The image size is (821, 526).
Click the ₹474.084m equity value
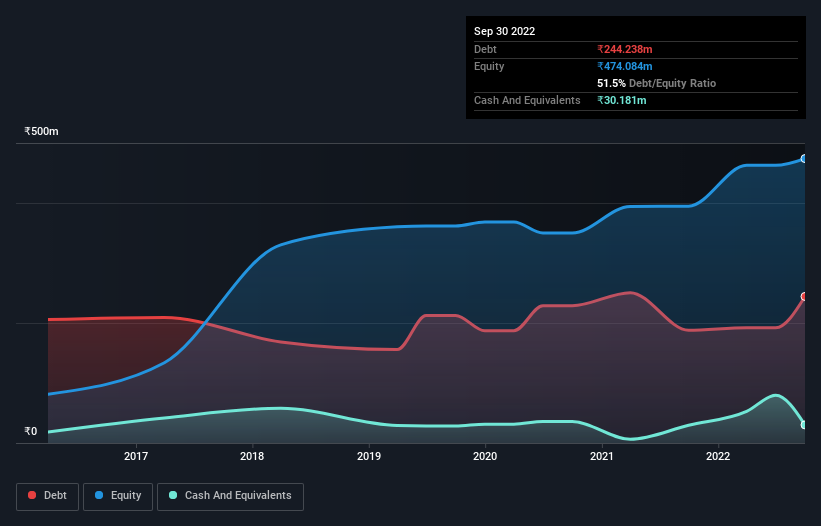tap(625, 66)
